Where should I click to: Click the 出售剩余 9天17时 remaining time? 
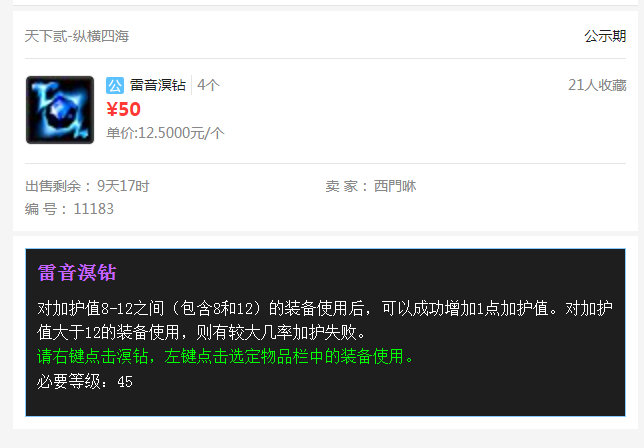[x=87, y=186]
